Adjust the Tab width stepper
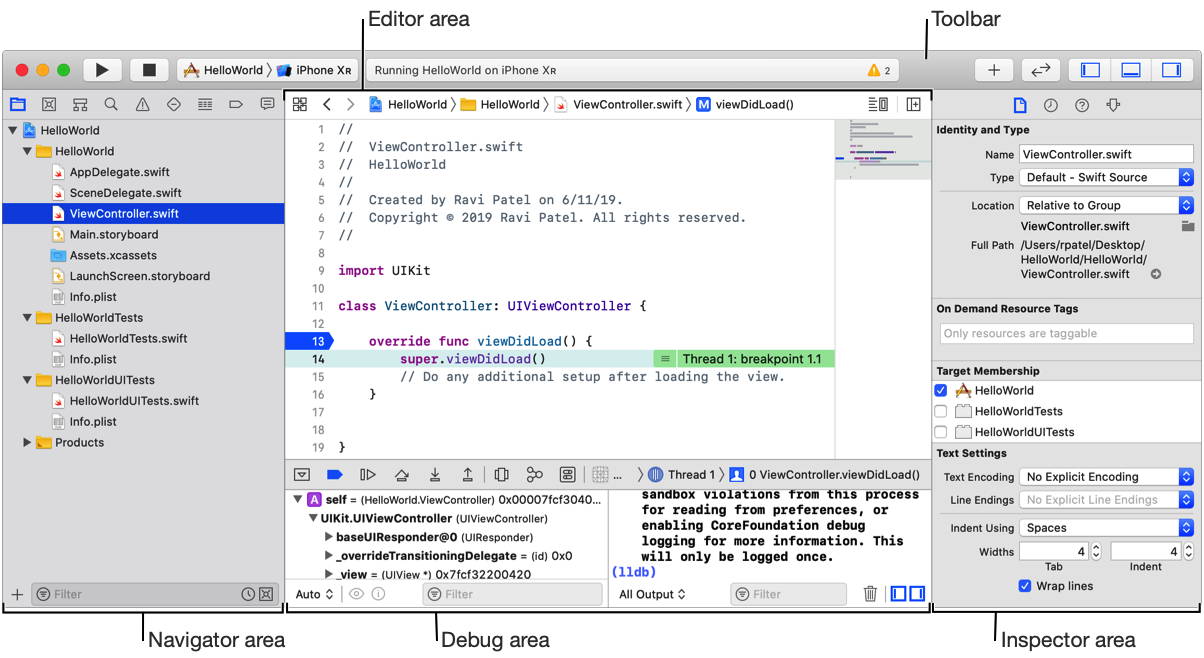 [x=1095, y=551]
